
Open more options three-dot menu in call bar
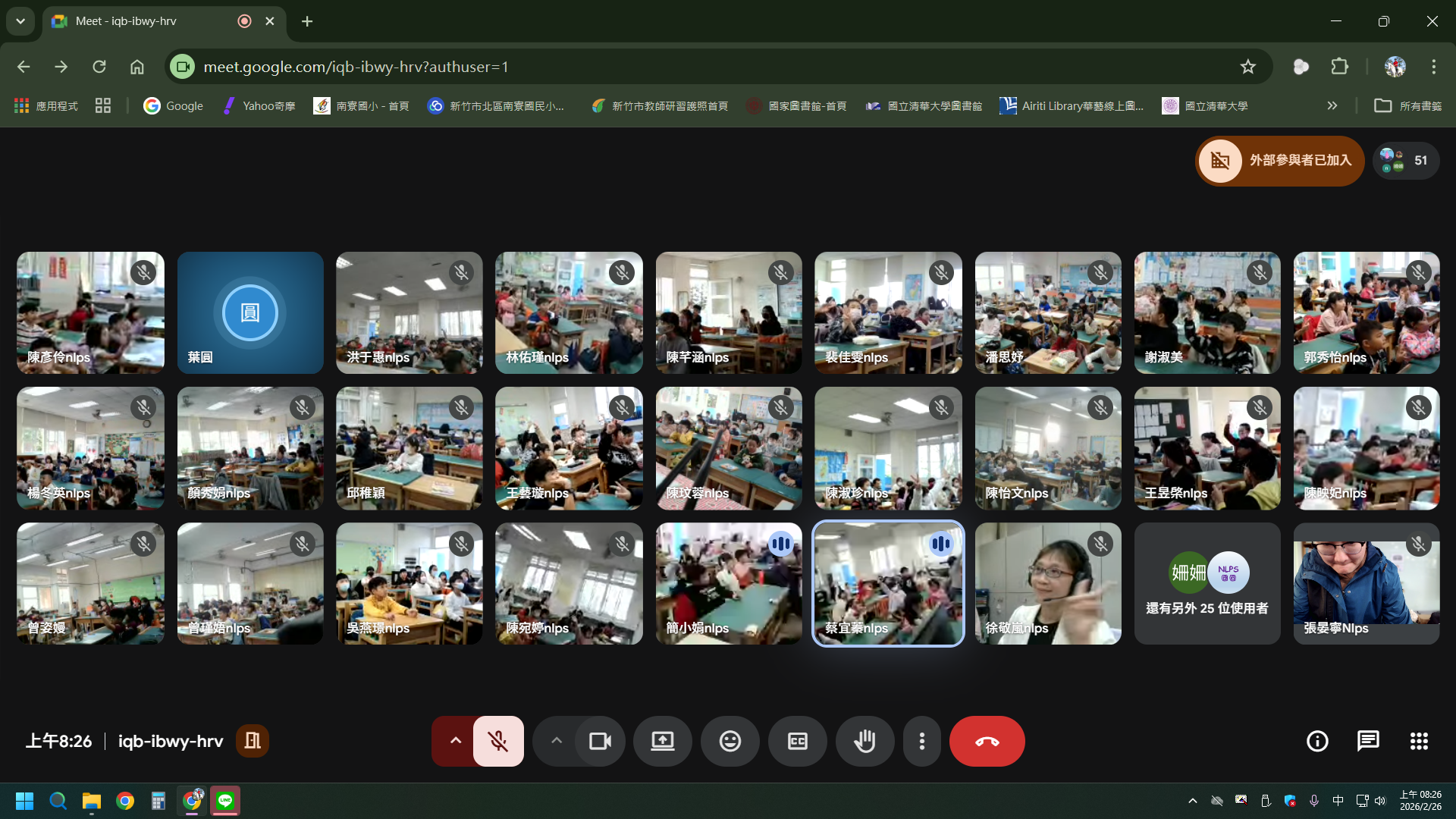pos(921,741)
